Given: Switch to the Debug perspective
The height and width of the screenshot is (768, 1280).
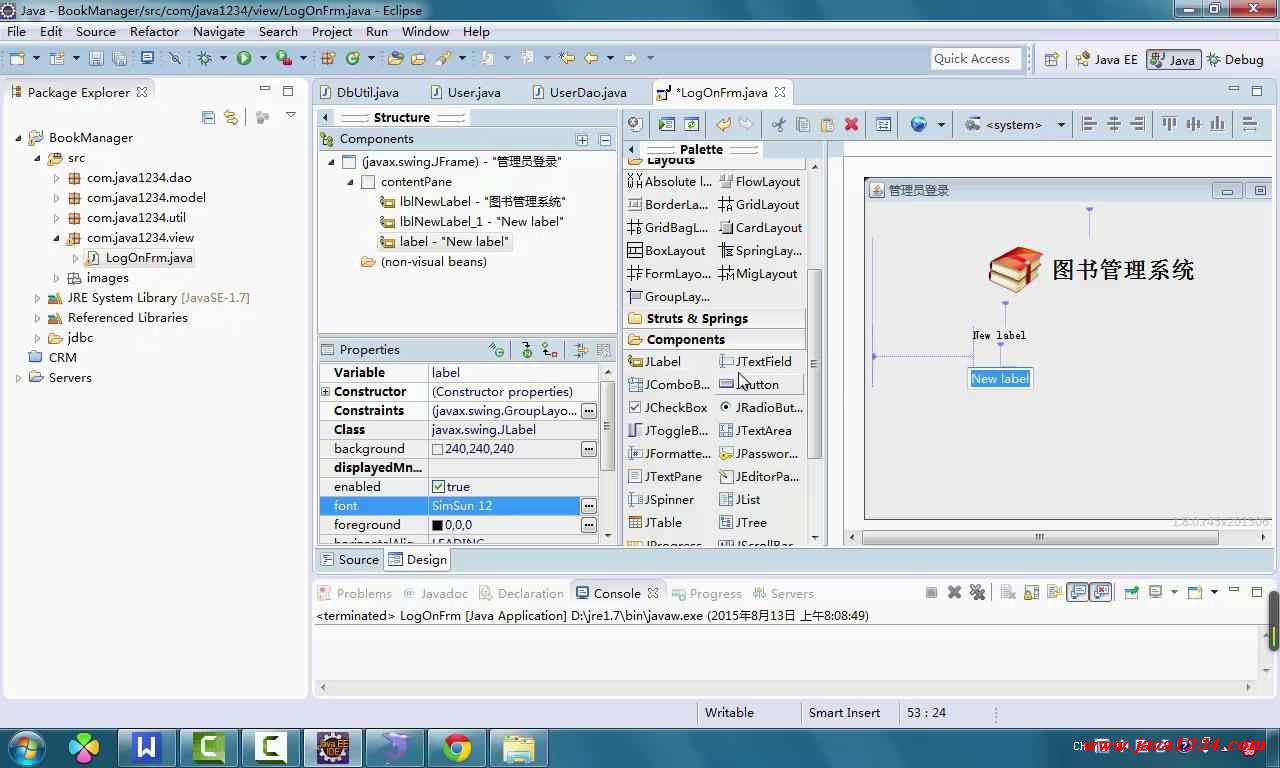Looking at the screenshot, I should pos(1235,59).
